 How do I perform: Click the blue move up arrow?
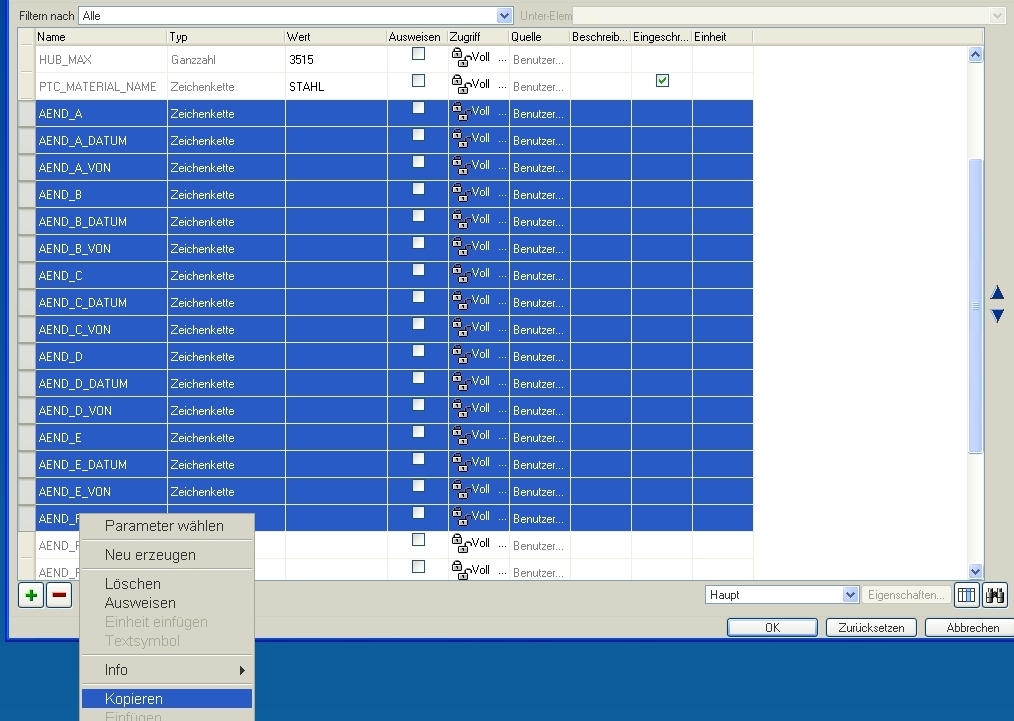(997, 293)
